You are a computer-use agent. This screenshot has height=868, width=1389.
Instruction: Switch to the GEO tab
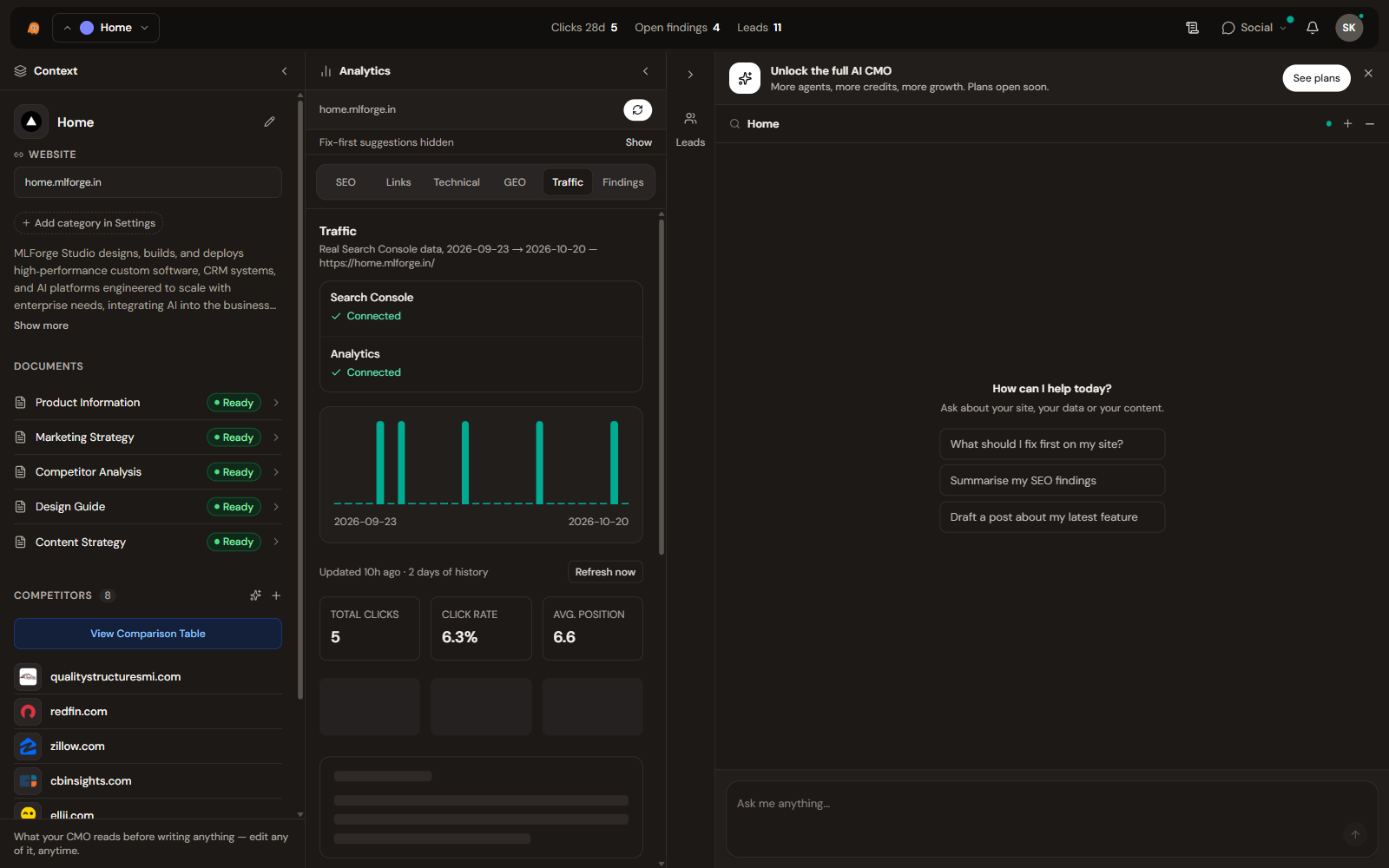pyautogui.click(x=515, y=182)
